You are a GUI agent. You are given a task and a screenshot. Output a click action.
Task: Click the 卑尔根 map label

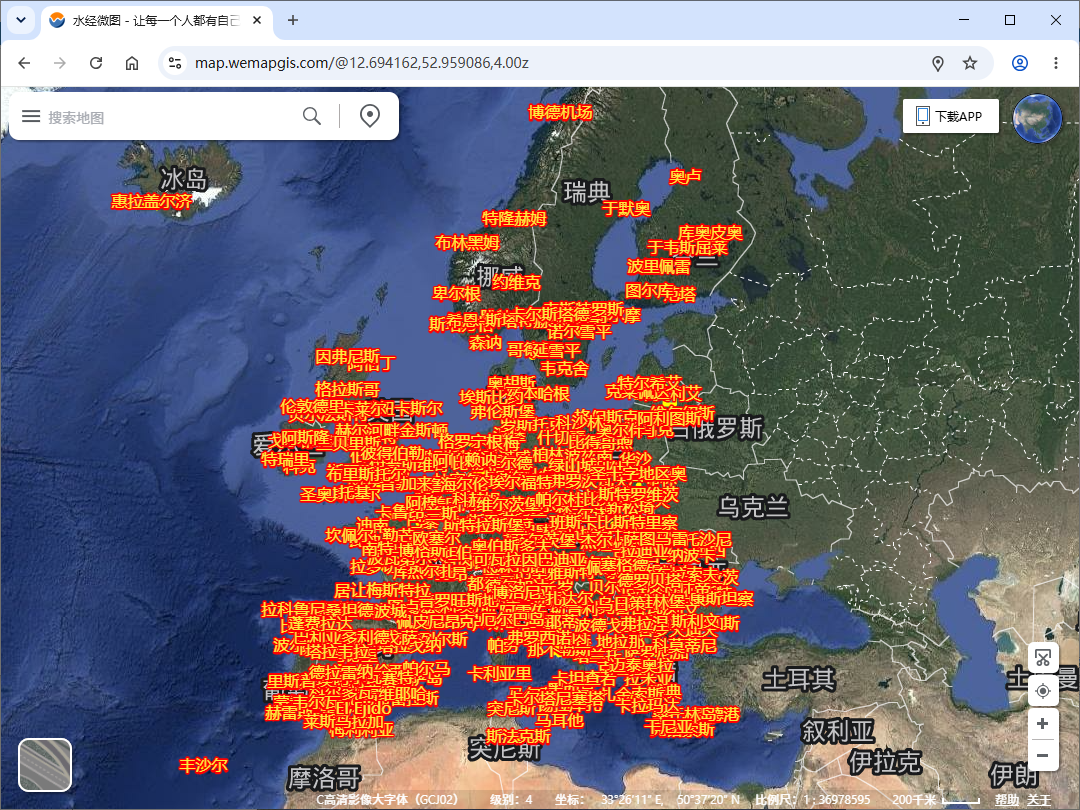click(x=456, y=293)
